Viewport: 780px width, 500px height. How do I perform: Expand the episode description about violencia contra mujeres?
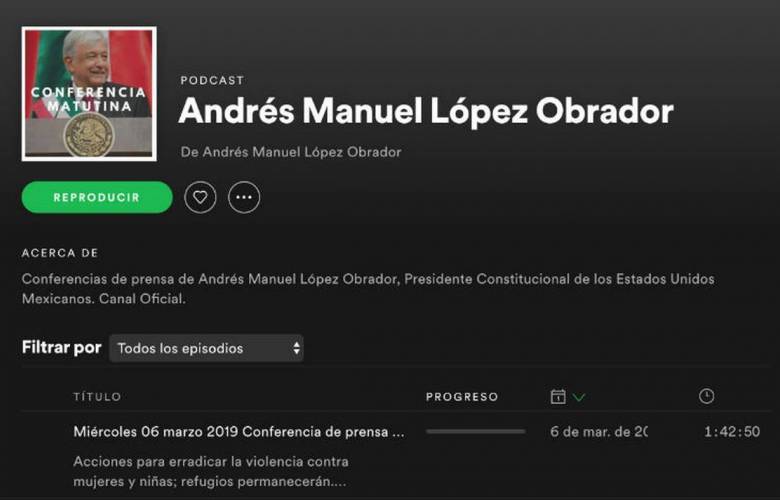[211, 472]
